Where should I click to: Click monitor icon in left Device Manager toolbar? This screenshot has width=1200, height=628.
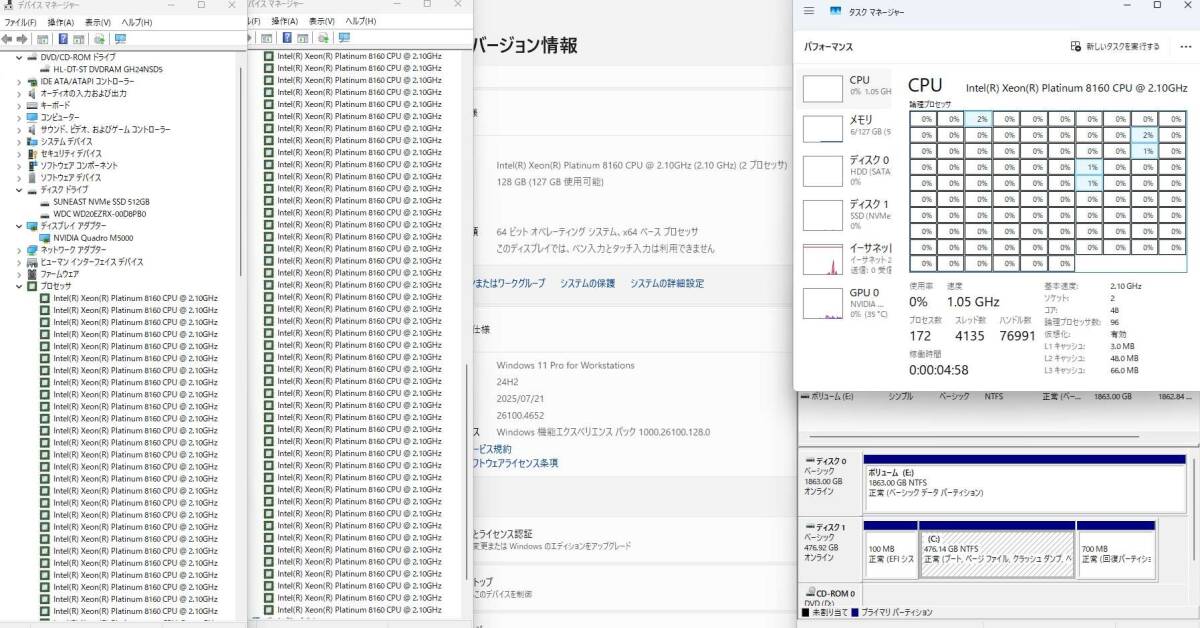tap(120, 39)
